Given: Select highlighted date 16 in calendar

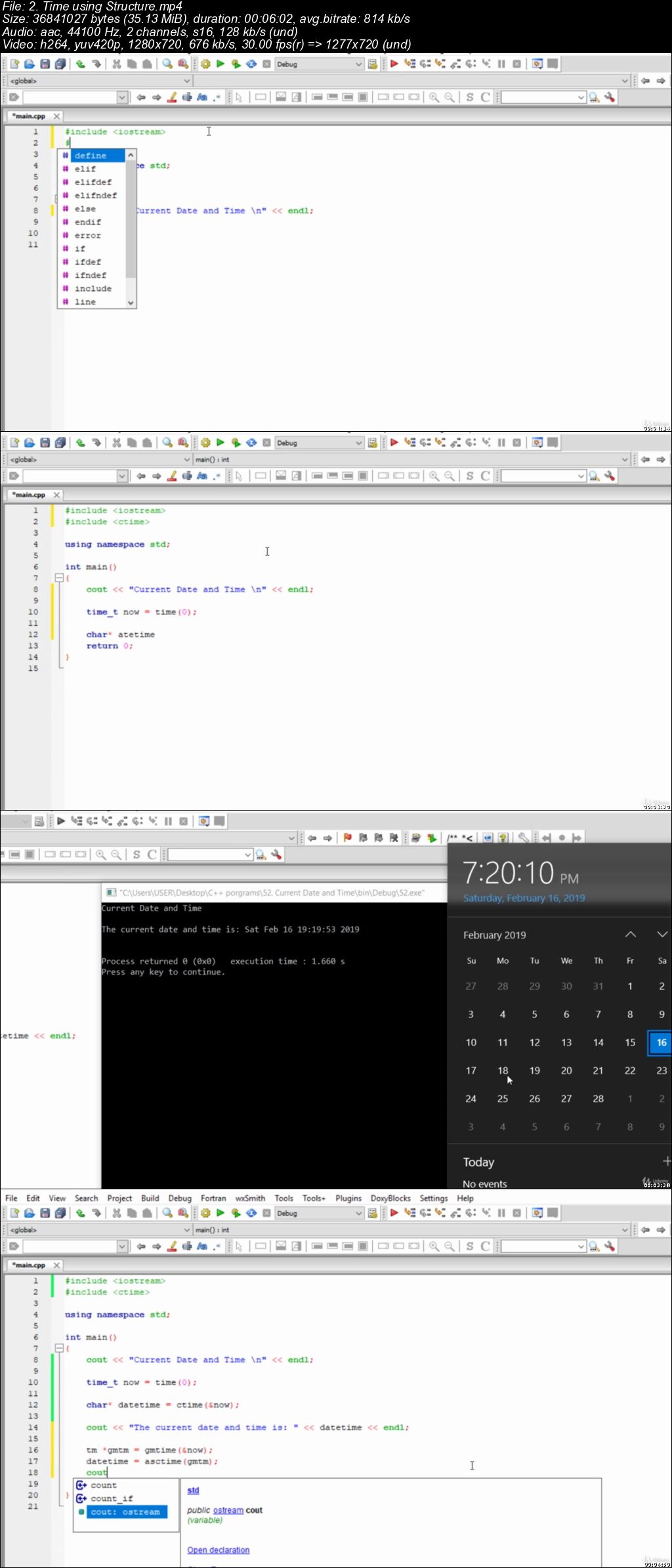Looking at the screenshot, I should pyautogui.click(x=660, y=1042).
